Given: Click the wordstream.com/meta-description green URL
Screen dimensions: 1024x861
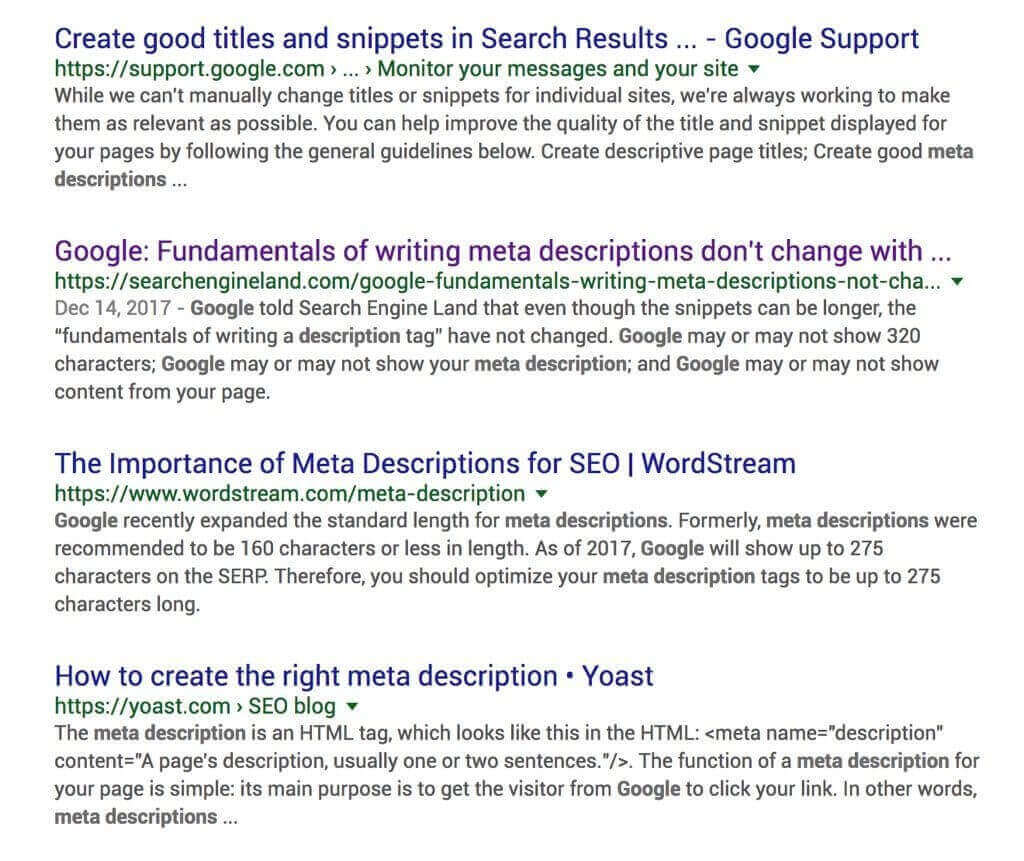Looking at the screenshot, I should (290, 493).
